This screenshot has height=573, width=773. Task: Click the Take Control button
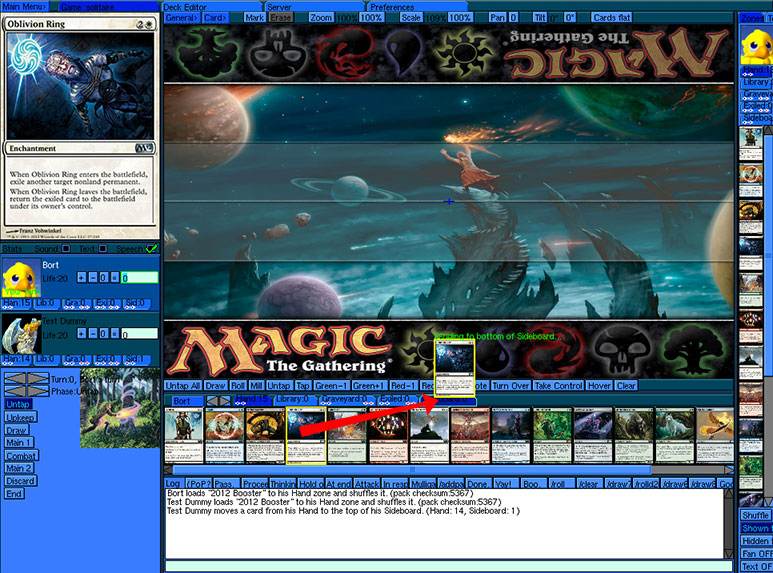click(557, 386)
